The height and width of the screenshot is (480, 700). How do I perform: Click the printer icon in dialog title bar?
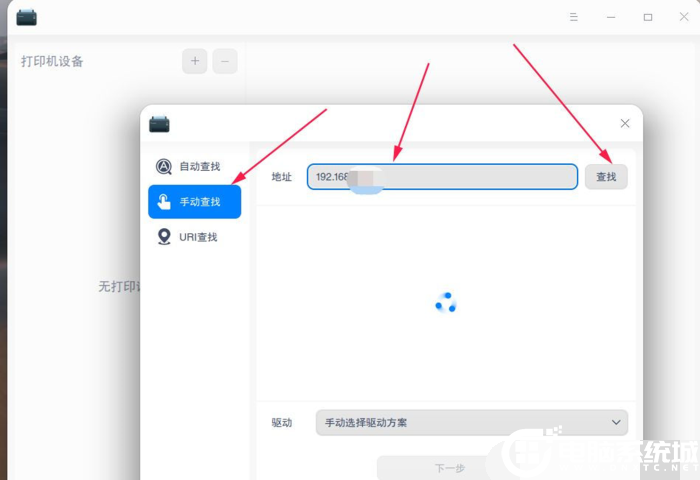click(x=159, y=124)
